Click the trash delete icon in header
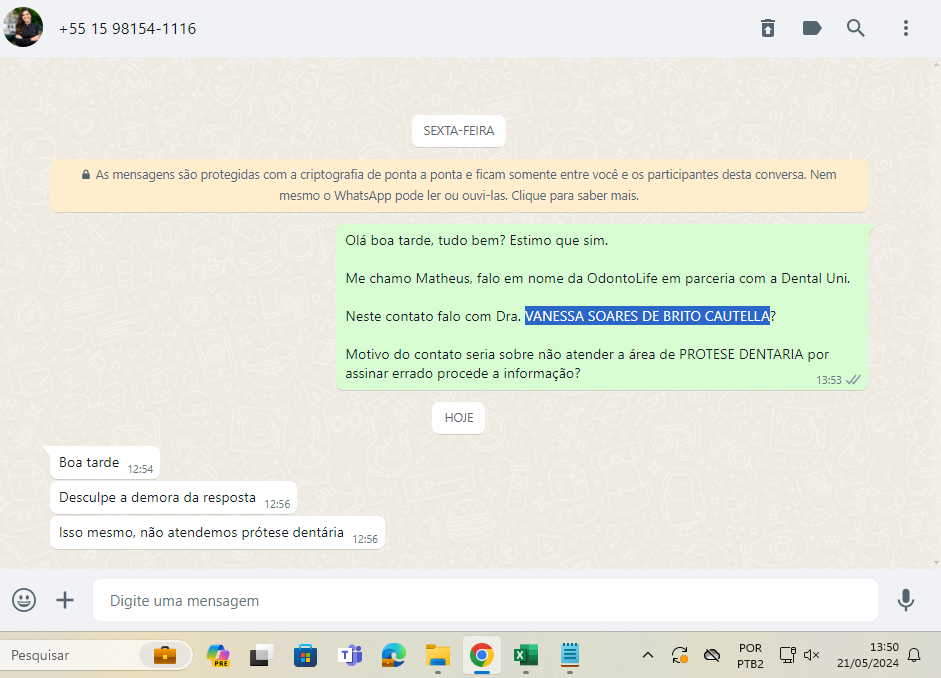 click(x=768, y=28)
